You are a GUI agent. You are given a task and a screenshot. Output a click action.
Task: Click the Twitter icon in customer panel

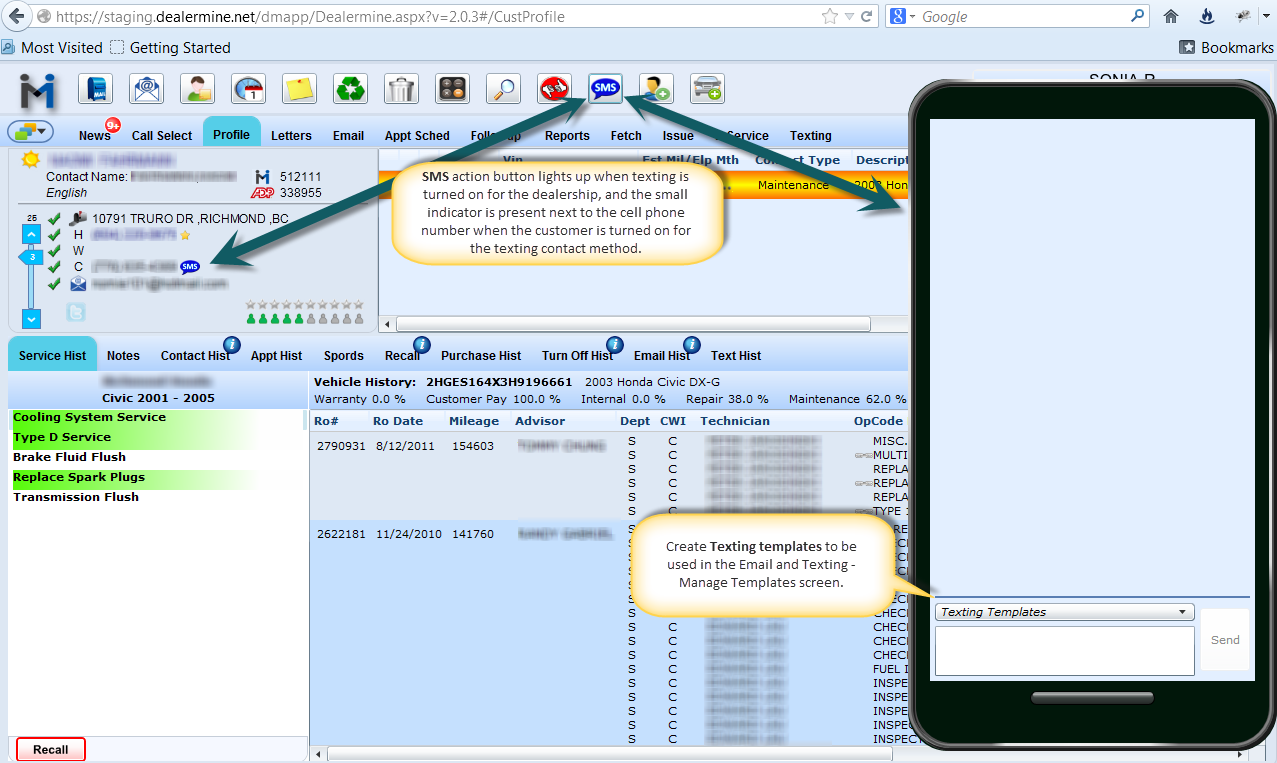[x=76, y=312]
